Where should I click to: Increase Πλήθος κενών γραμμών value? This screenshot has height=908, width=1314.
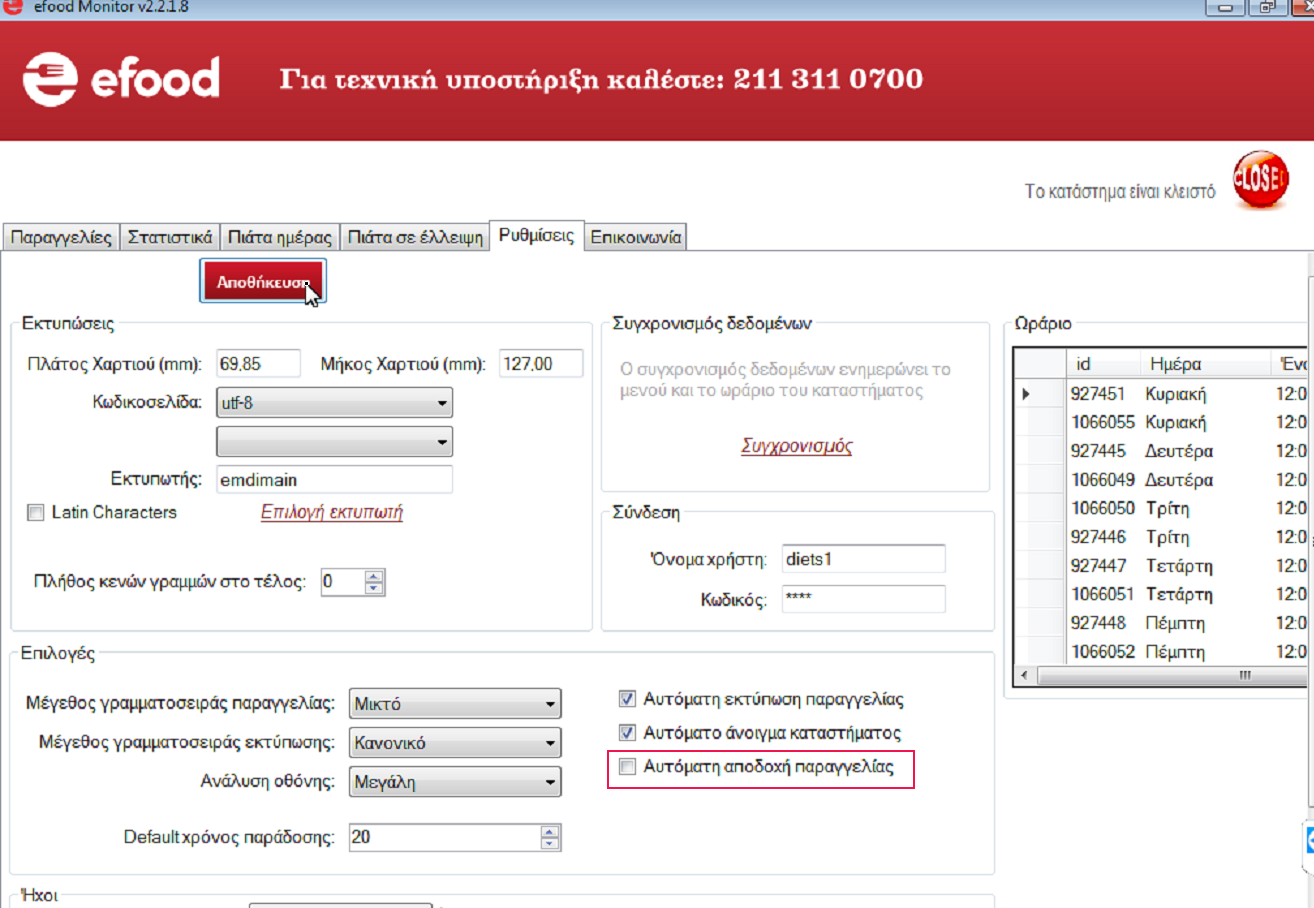pyautogui.click(x=374, y=576)
